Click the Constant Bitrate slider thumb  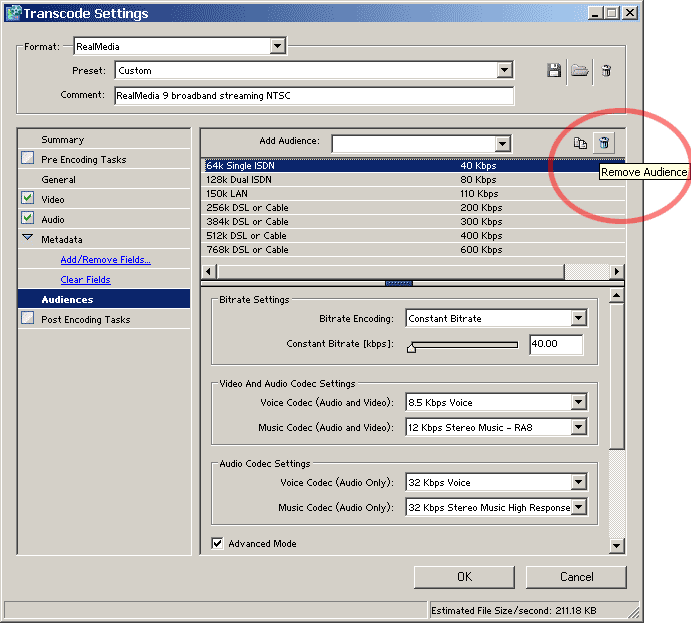(x=411, y=348)
